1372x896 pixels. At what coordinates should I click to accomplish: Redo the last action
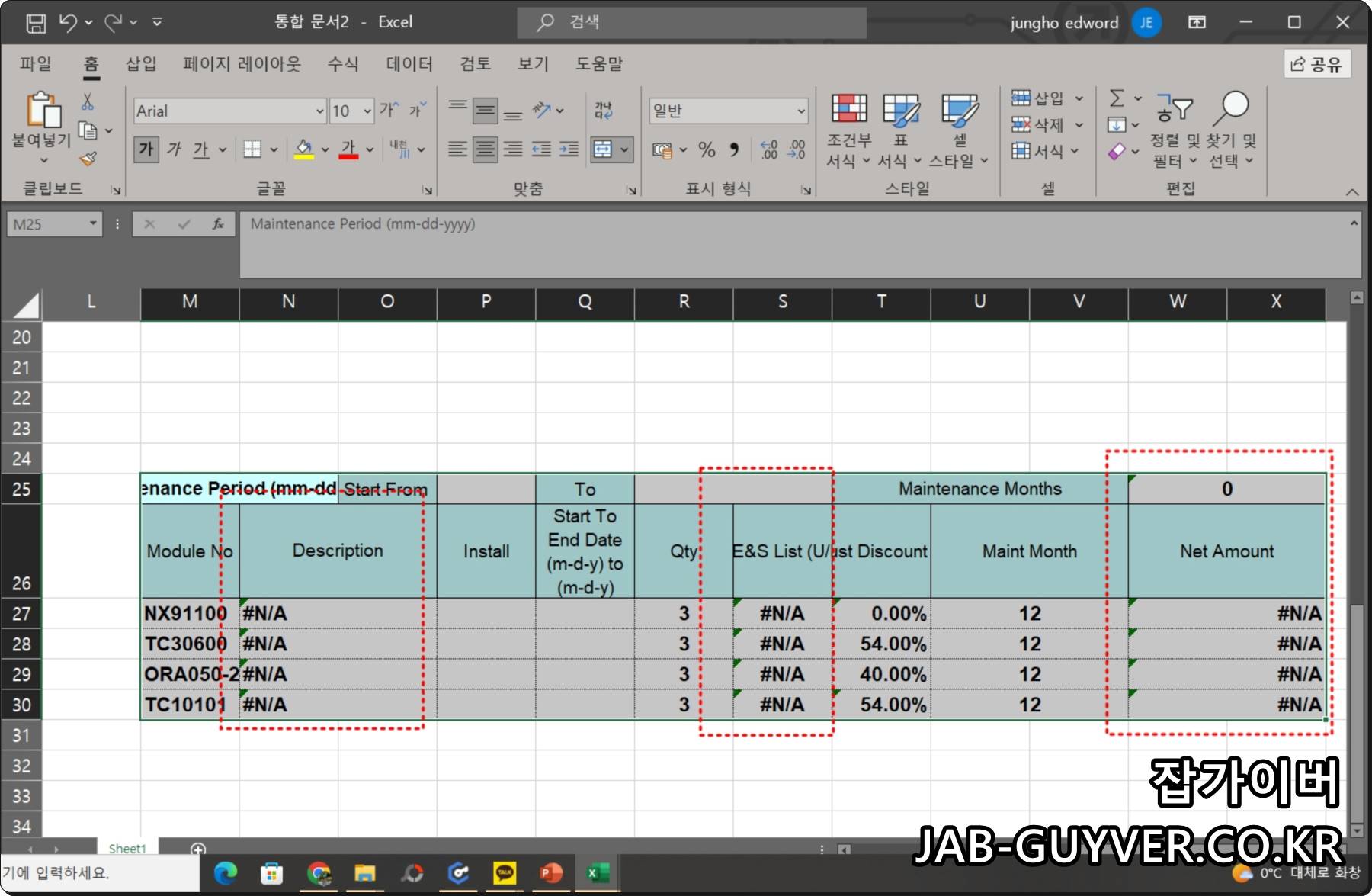(113, 23)
